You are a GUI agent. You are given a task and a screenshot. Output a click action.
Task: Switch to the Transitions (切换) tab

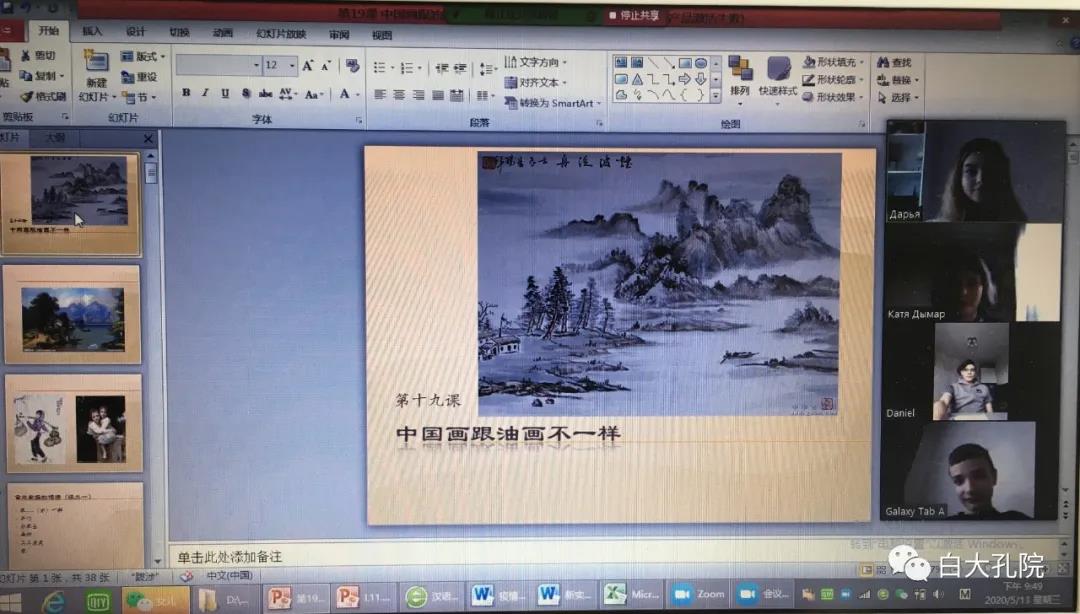pos(179,32)
